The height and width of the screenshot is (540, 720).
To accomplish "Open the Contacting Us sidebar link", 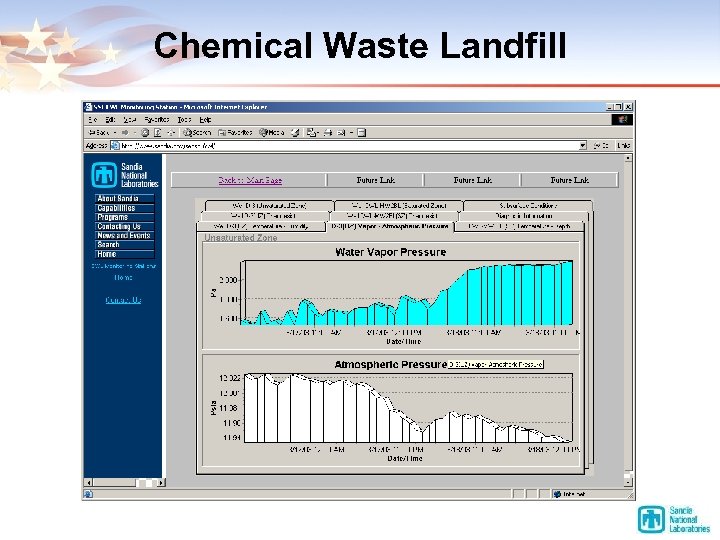I will pos(124,226).
